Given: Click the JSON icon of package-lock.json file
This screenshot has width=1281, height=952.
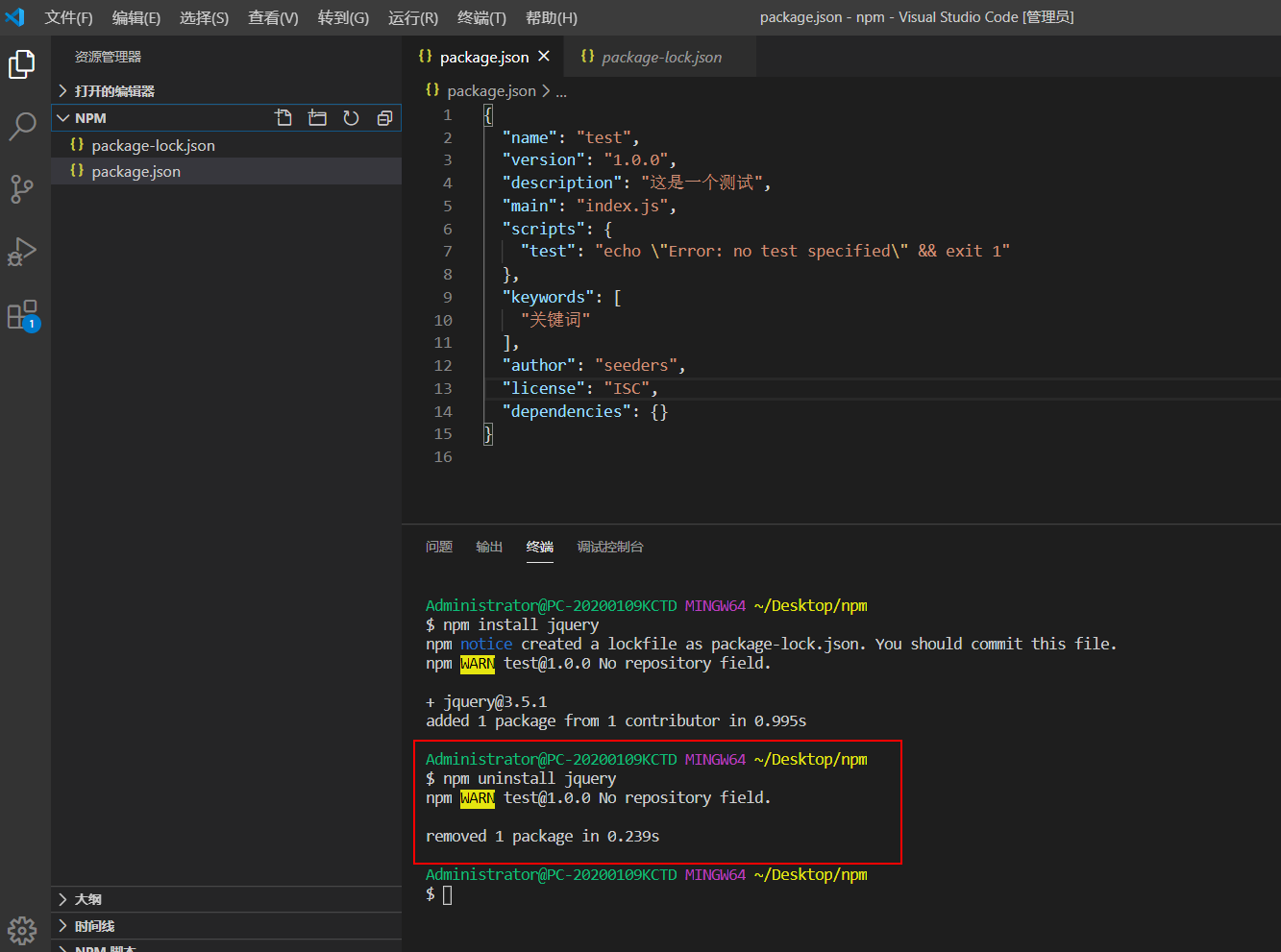Looking at the screenshot, I should (x=77, y=144).
